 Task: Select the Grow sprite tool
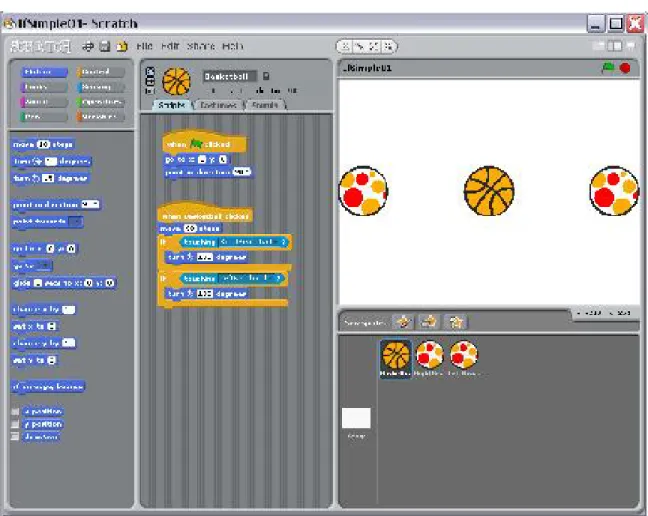click(374, 47)
